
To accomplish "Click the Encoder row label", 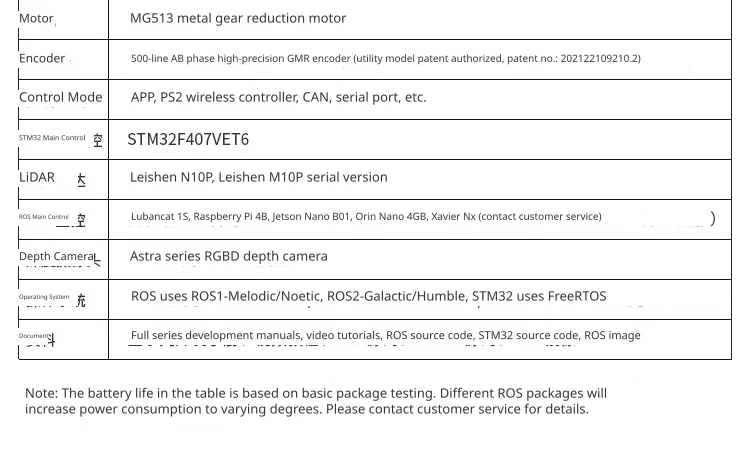I will 42,58.
